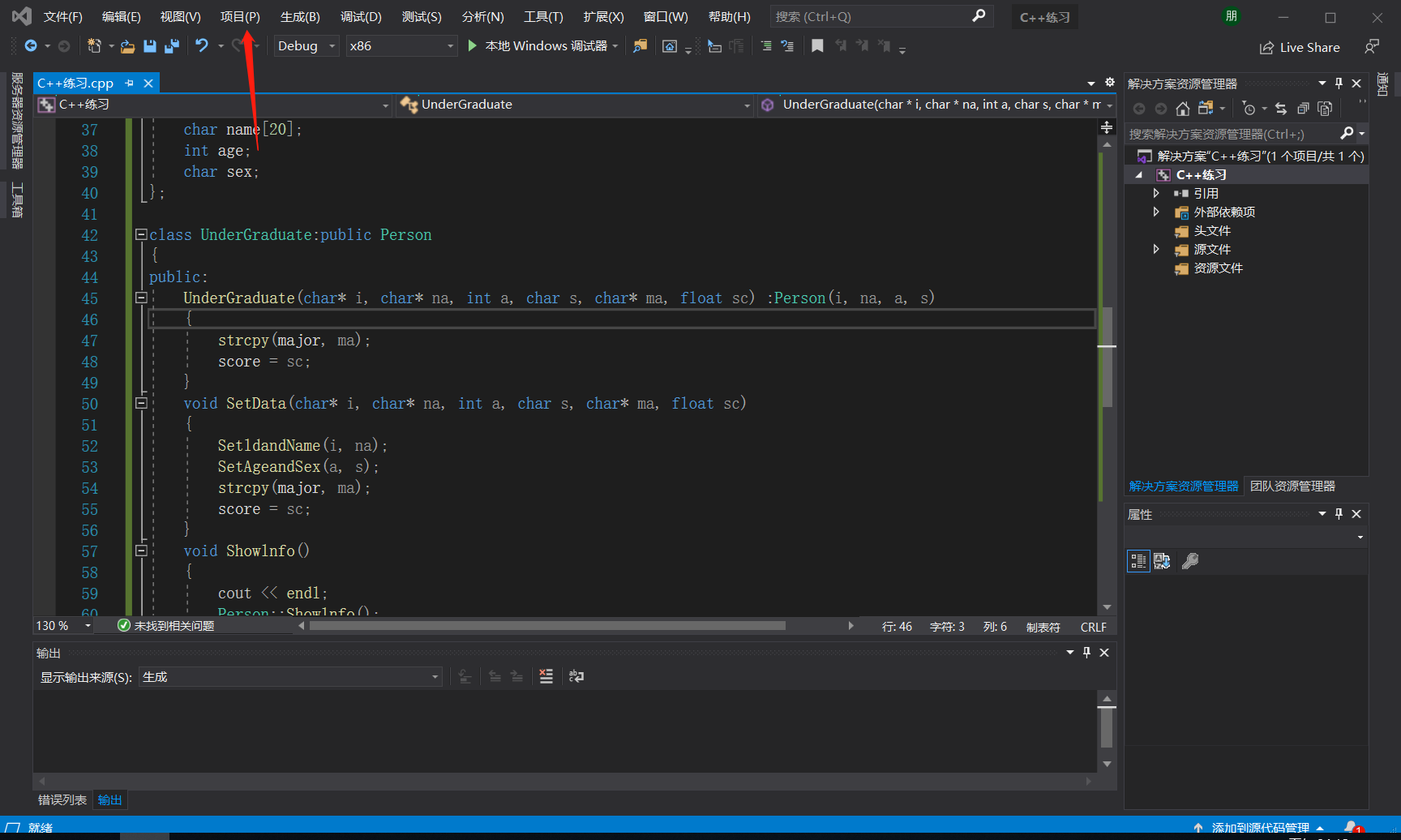Screen dimensions: 1401x840
Task: Switch to the 错误列表 tab
Action: [62, 799]
